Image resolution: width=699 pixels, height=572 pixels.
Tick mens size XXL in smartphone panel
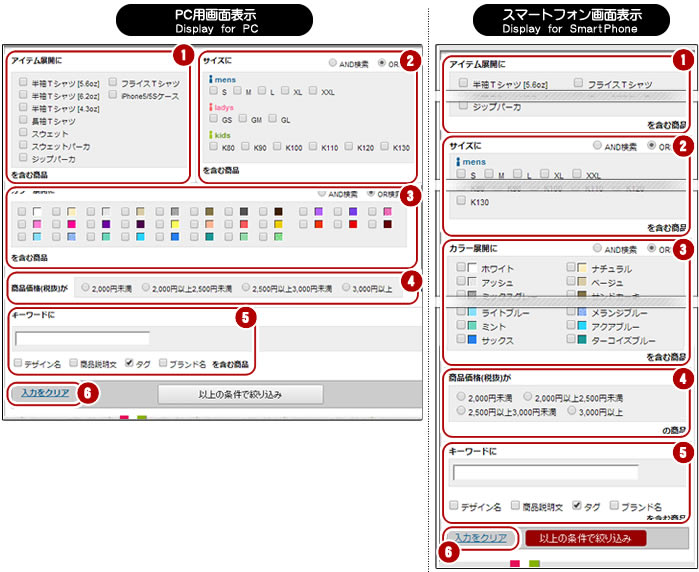[577, 173]
